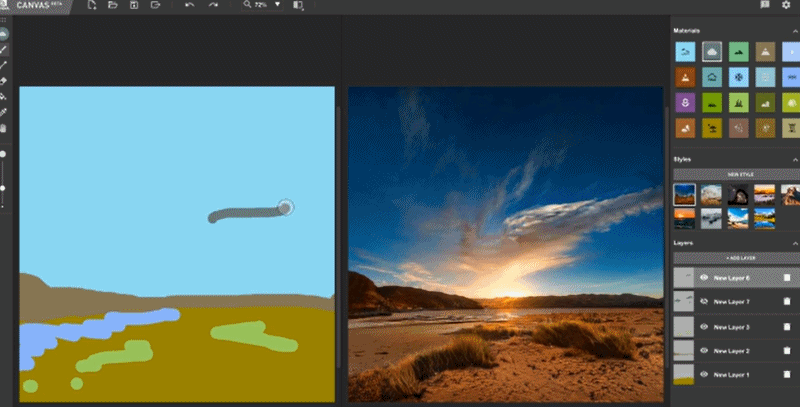
Task: Select the Fill bucket tool
Action: pos(4,96)
